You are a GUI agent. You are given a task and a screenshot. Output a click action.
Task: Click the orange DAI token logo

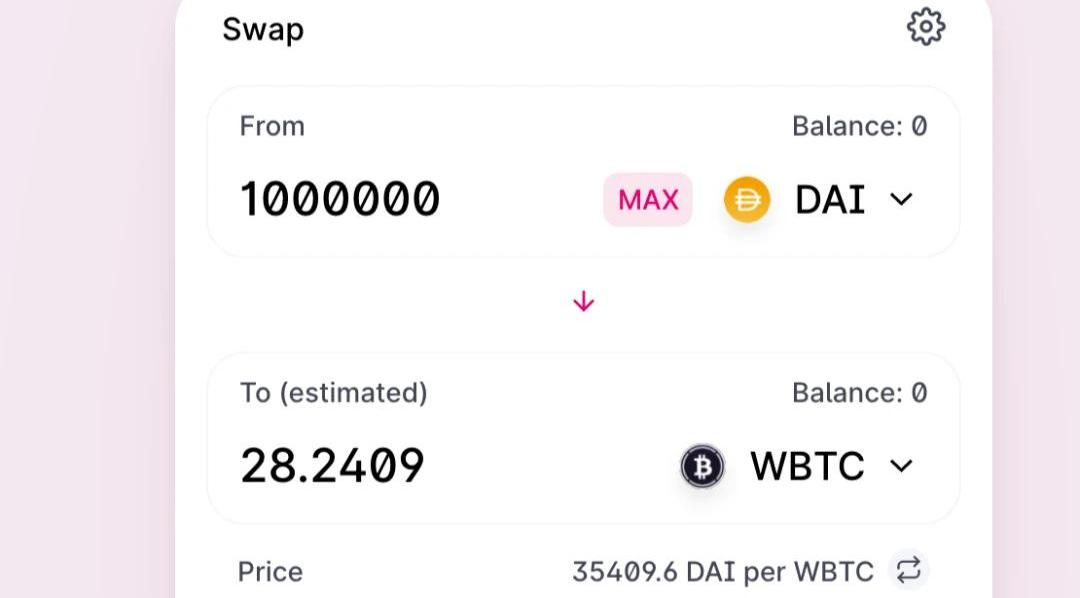747,199
